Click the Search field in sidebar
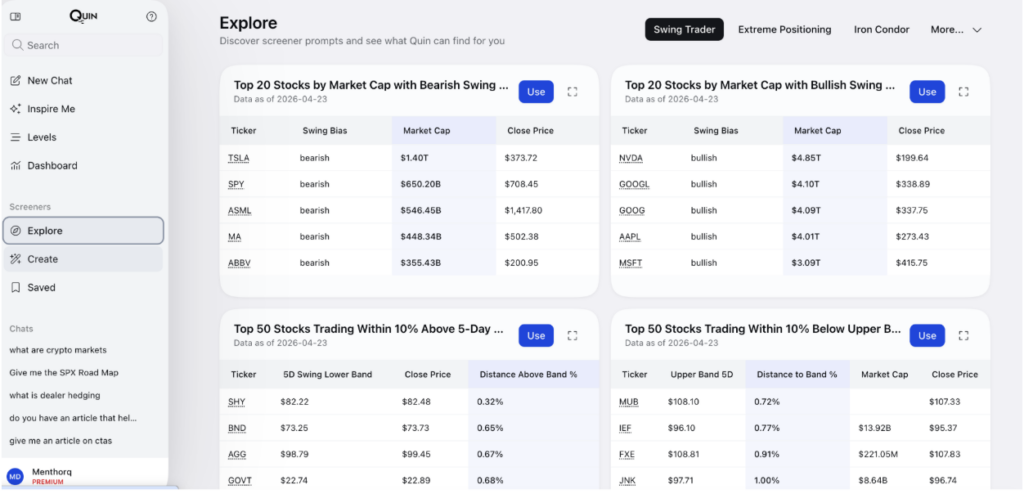Image resolution: width=1024 pixels, height=494 pixels. click(x=83, y=45)
